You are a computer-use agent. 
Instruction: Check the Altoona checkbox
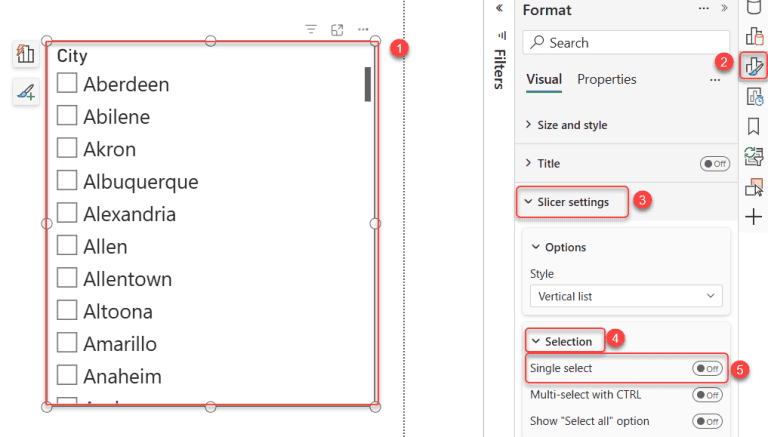(67, 310)
